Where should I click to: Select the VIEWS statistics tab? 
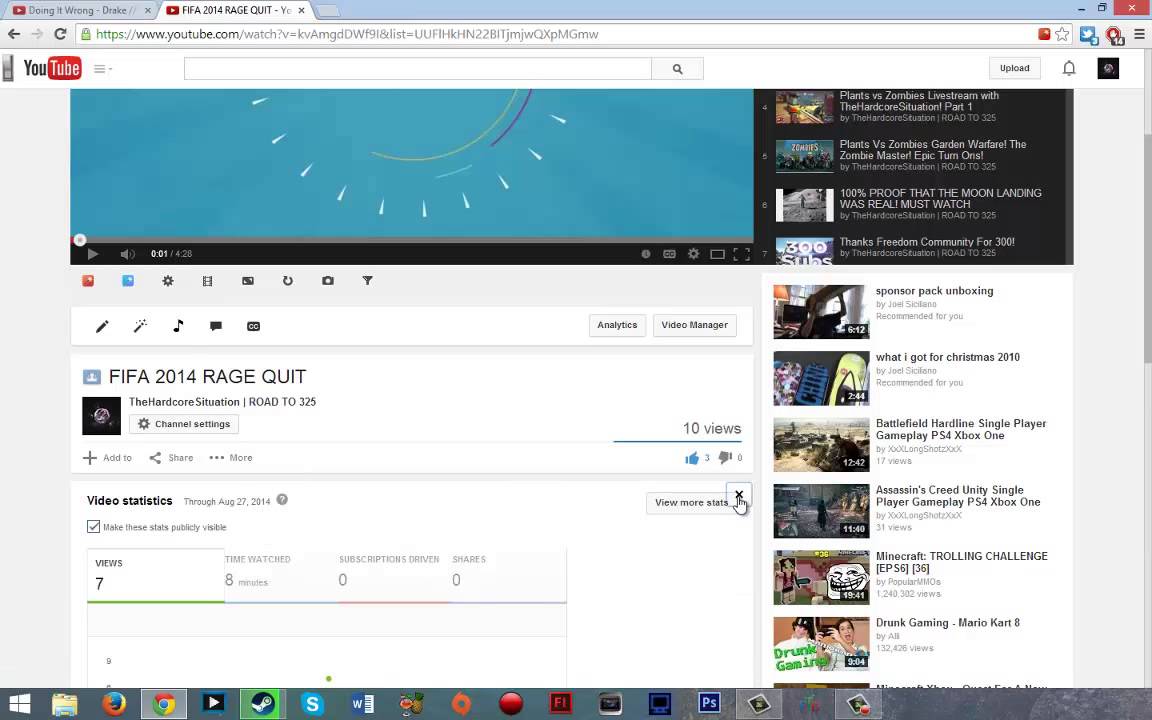click(x=156, y=575)
